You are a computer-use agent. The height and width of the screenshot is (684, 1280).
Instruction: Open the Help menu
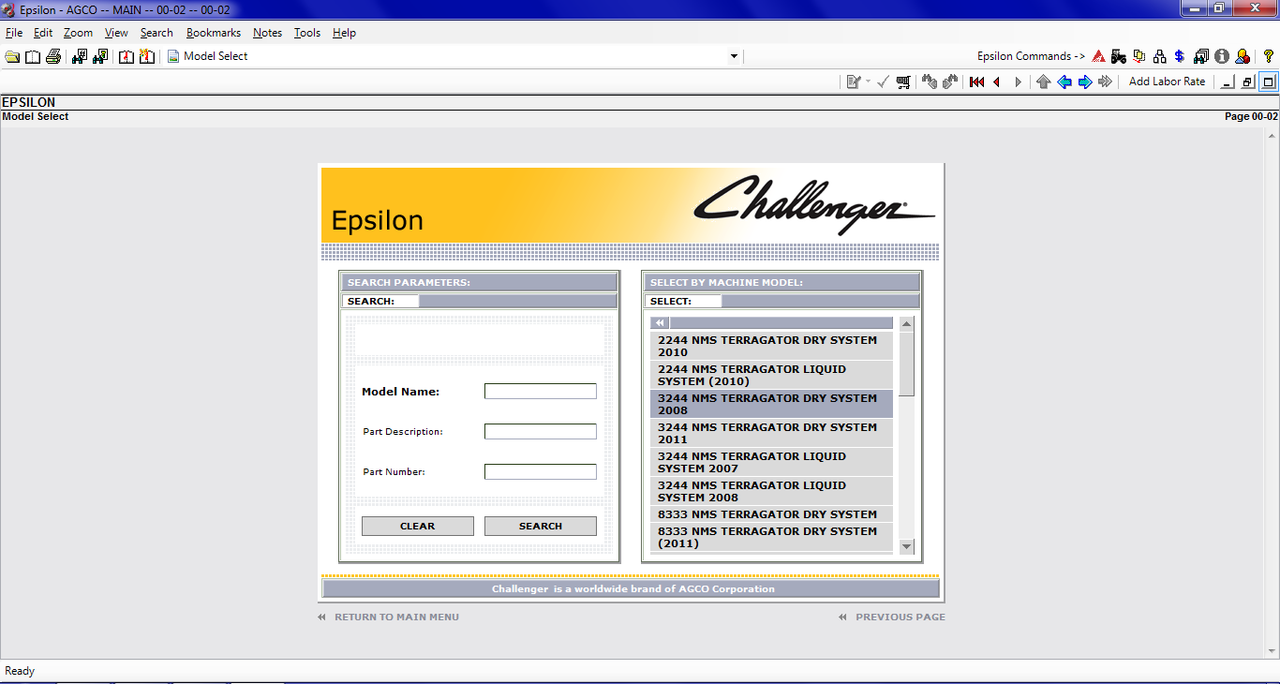[x=344, y=33]
